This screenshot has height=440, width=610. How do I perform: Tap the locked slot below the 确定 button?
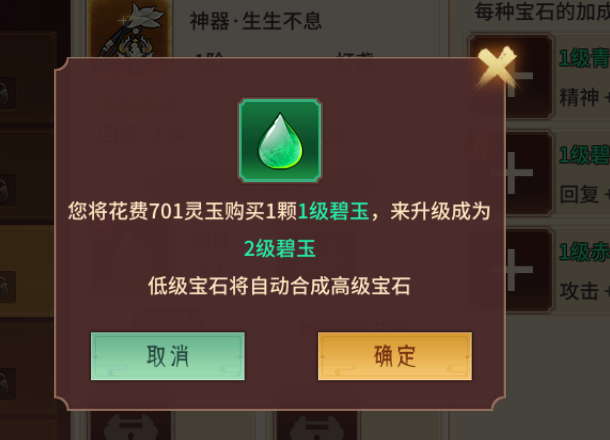click(x=317, y=426)
